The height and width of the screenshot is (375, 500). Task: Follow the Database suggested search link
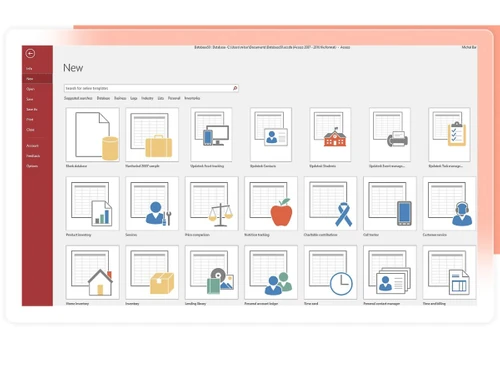(103, 98)
